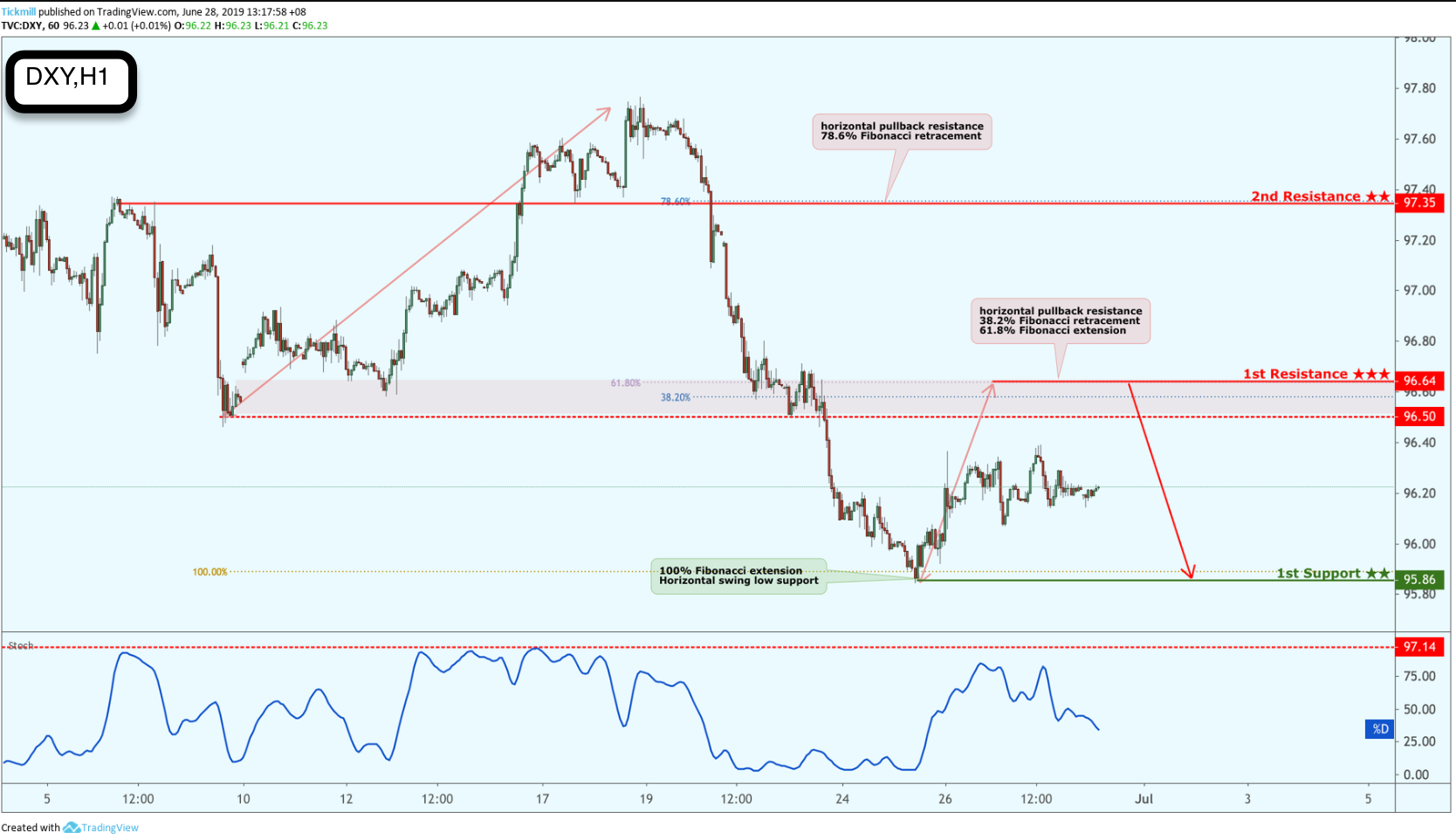The height and width of the screenshot is (840, 1456).
Task: Click the 75.00 stochastic scale label
Action: (x=1419, y=676)
